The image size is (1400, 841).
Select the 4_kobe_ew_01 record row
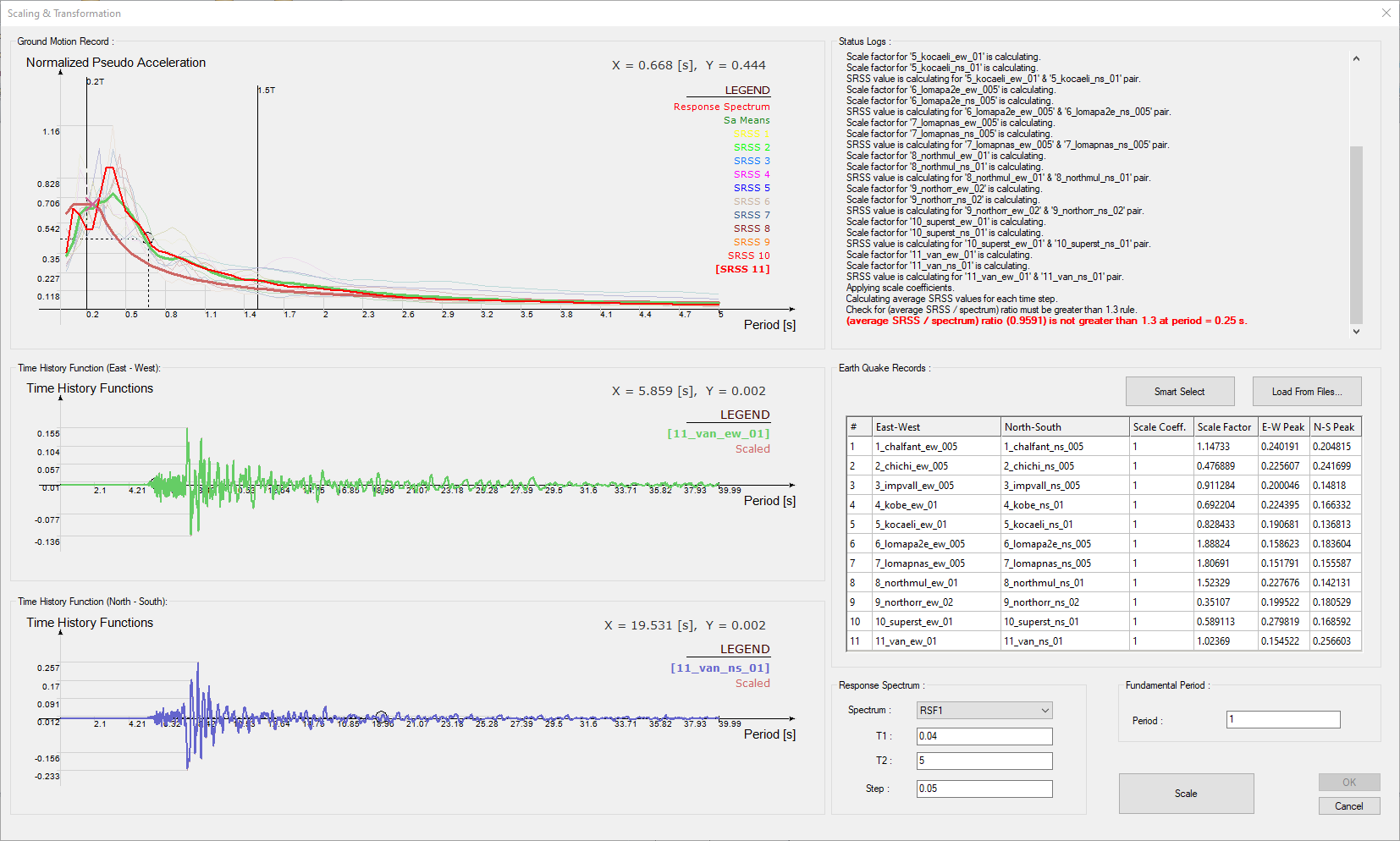click(907, 505)
